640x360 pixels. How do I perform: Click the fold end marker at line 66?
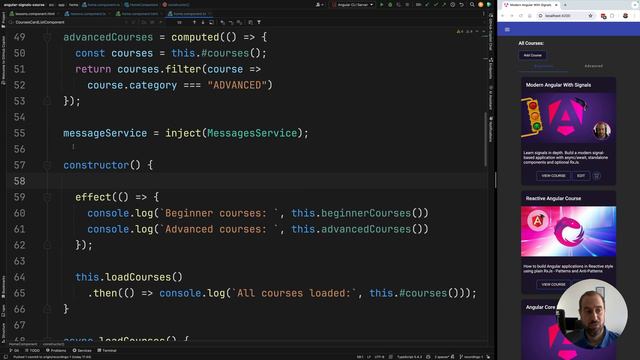click(x=47, y=309)
